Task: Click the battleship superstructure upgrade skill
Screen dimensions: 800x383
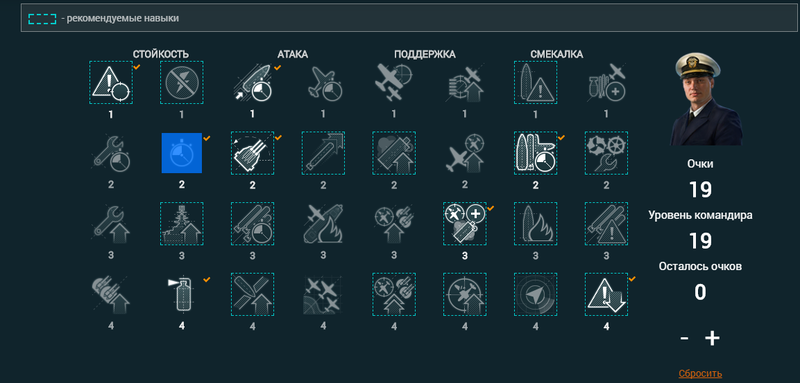Action: click(x=182, y=224)
